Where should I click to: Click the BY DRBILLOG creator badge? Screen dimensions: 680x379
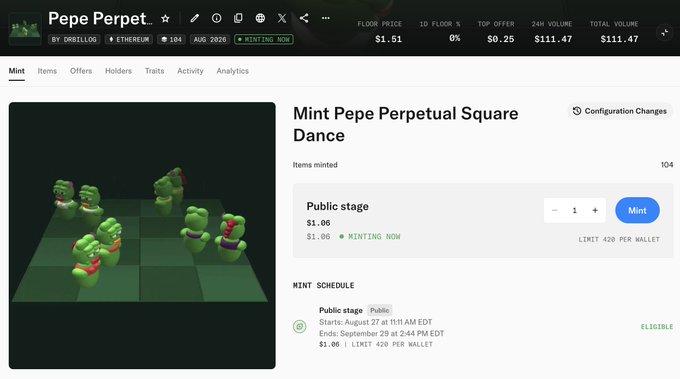pyautogui.click(x=74, y=39)
